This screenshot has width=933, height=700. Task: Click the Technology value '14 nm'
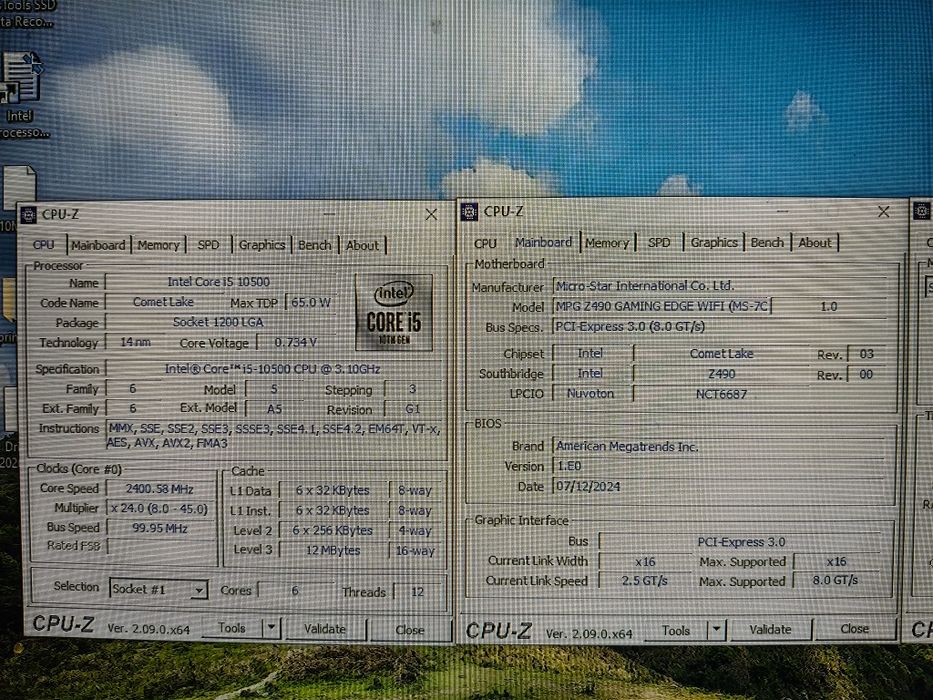(x=136, y=342)
